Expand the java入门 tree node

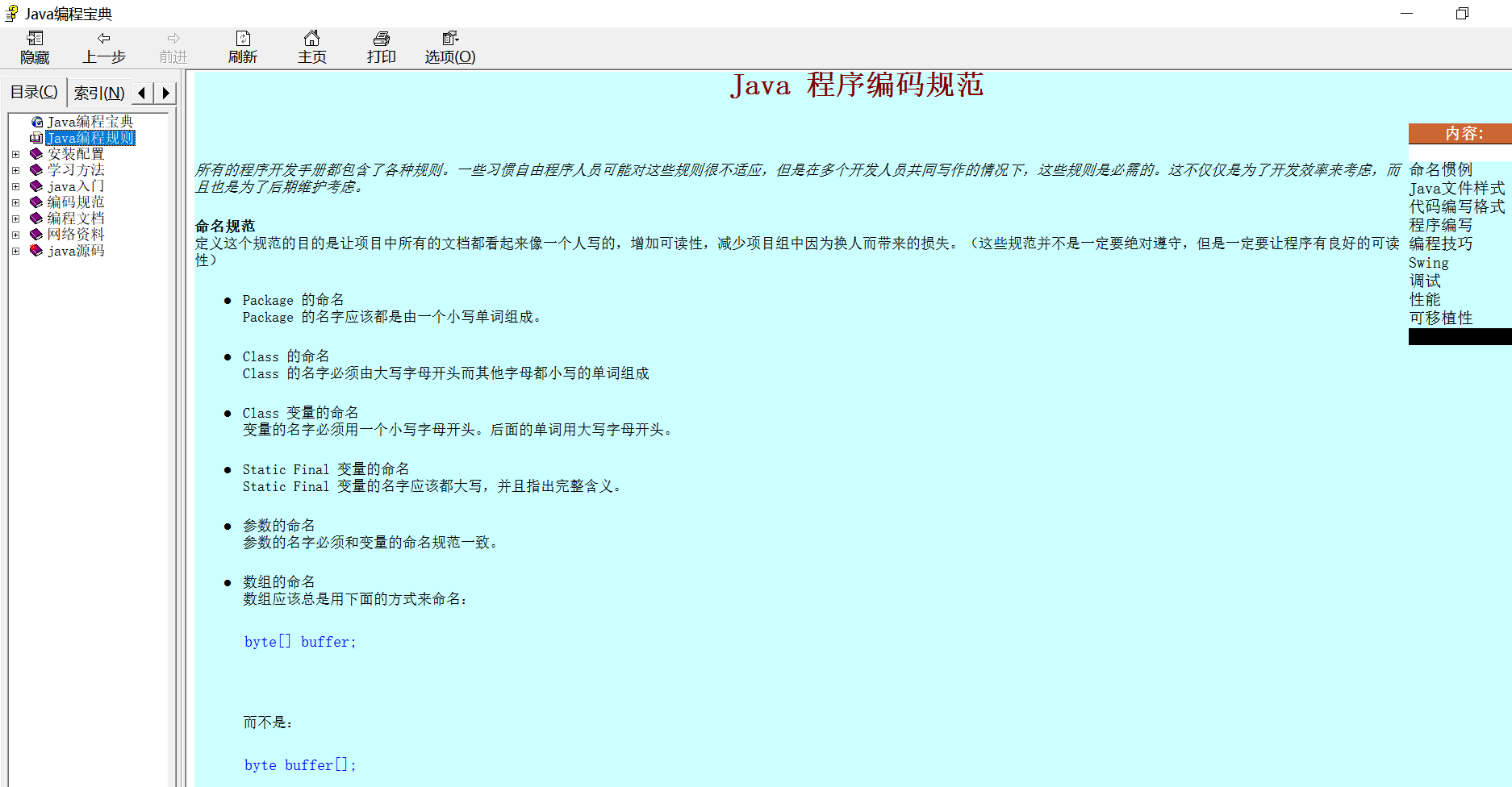[15, 186]
